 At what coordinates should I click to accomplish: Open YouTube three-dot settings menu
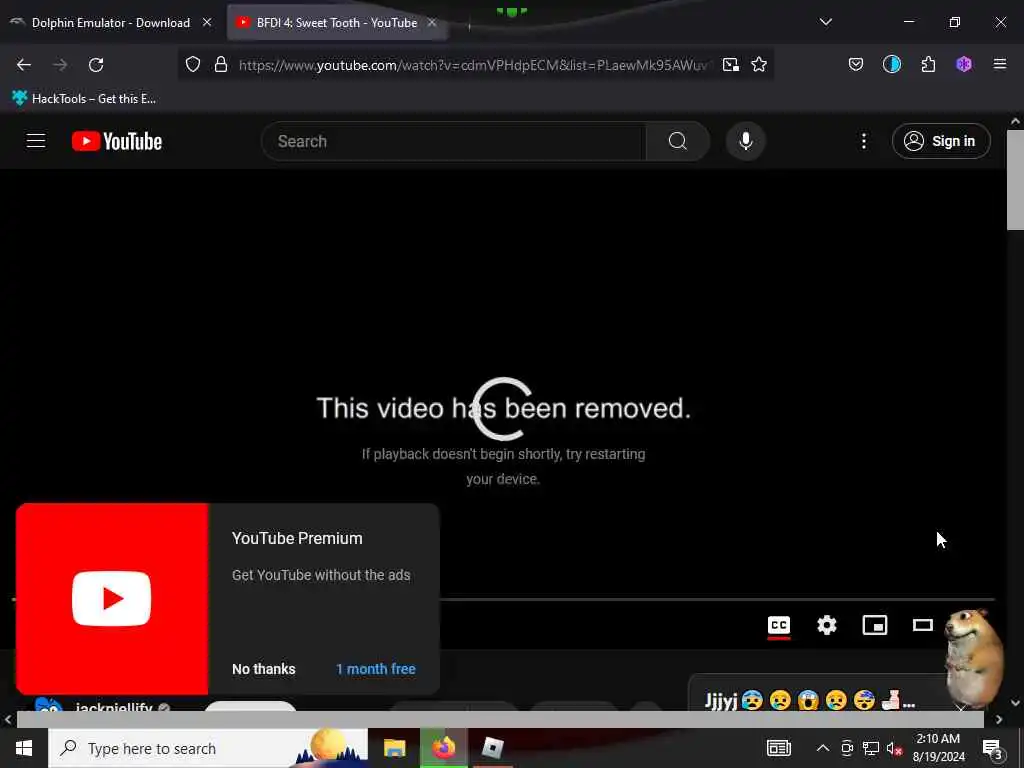[x=863, y=141]
